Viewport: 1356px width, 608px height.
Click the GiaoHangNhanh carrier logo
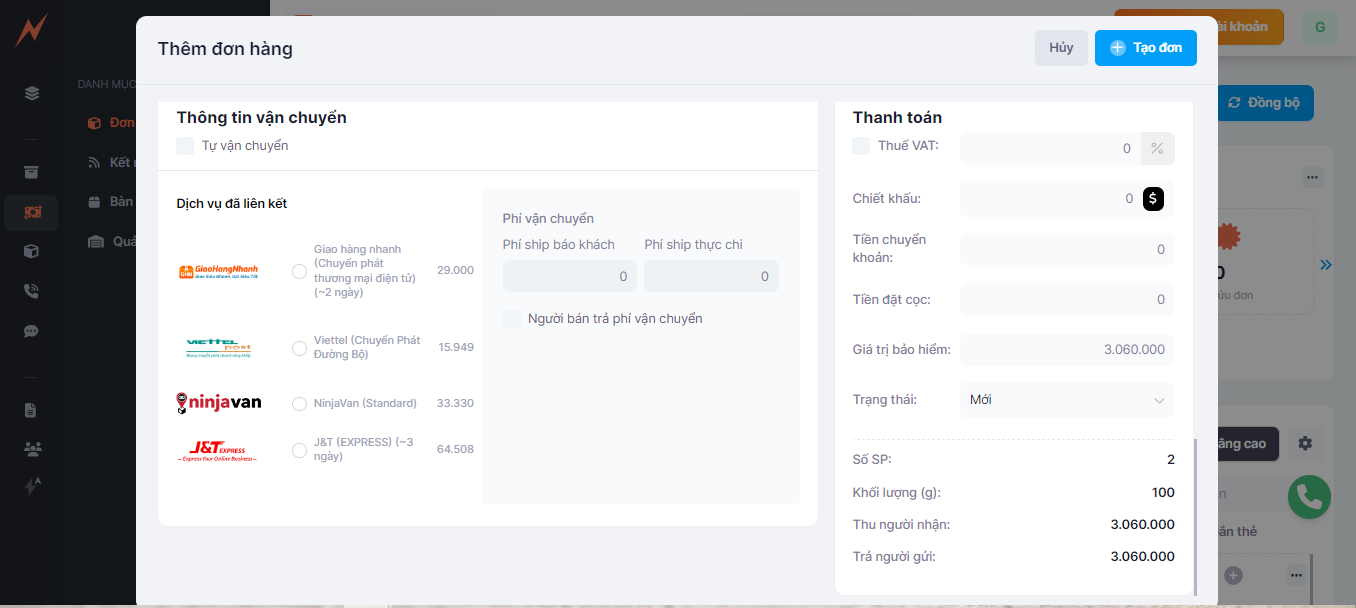[x=218, y=272]
